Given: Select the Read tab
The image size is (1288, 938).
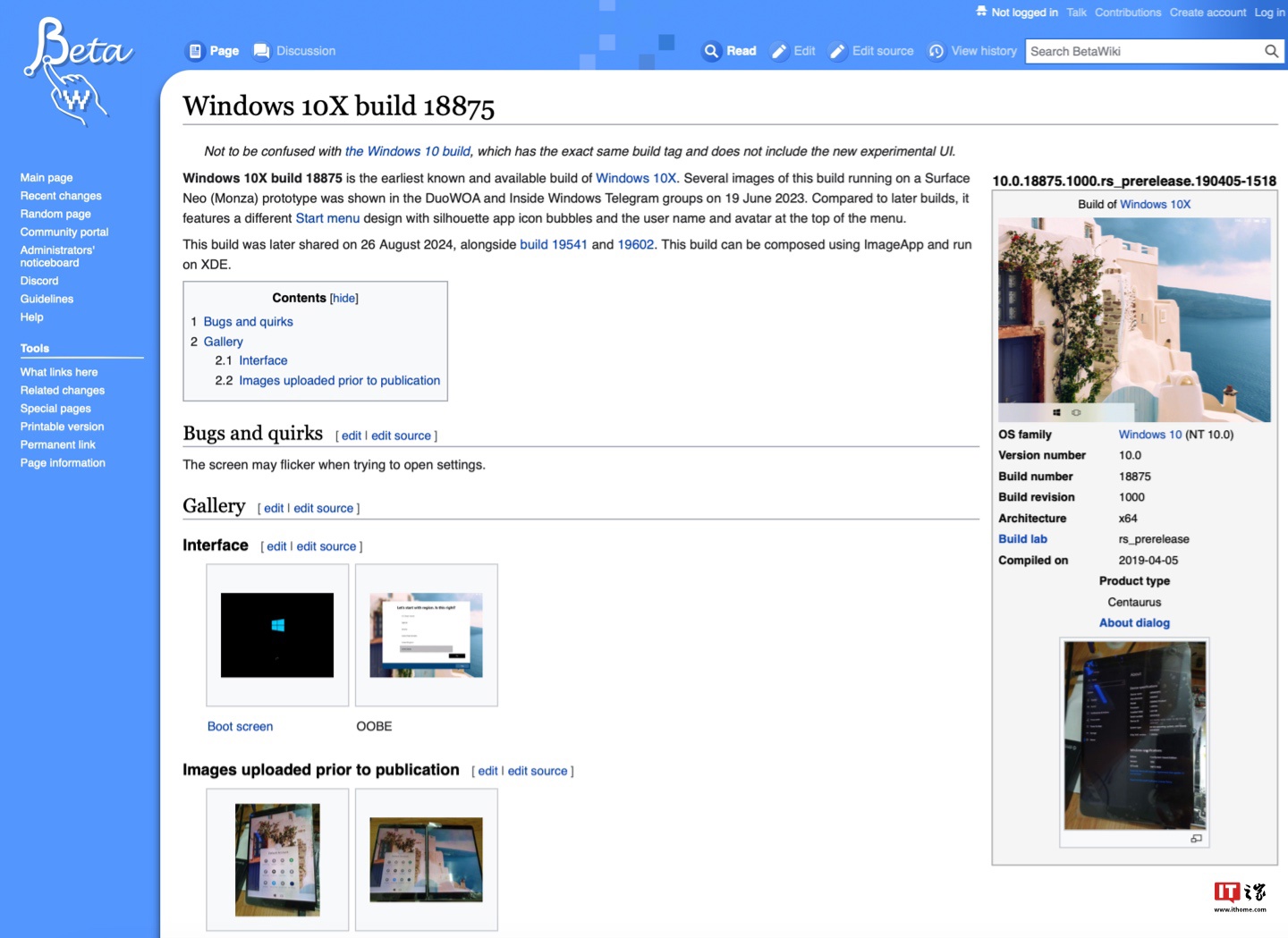Looking at the screenshot, I should pos(741,51).
